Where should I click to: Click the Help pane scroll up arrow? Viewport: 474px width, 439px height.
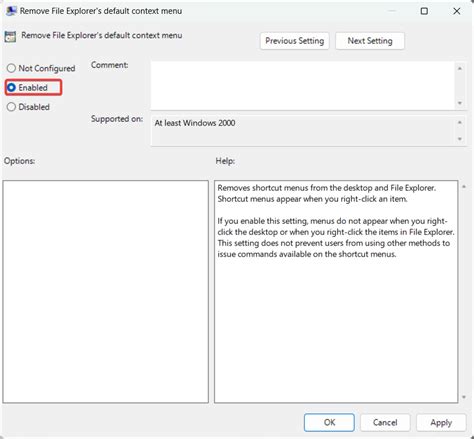coord(464,187)
